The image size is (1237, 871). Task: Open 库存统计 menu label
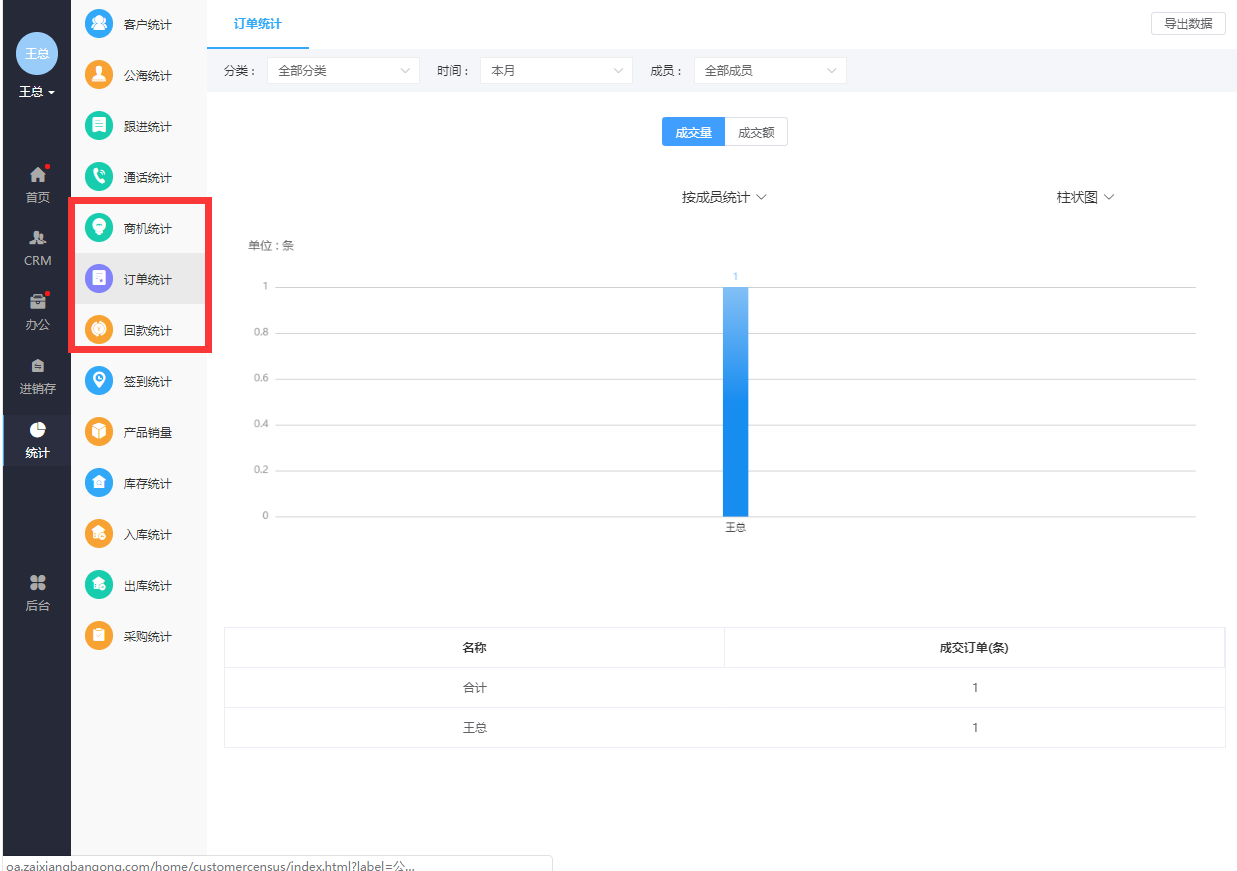[x=148, y=484]
